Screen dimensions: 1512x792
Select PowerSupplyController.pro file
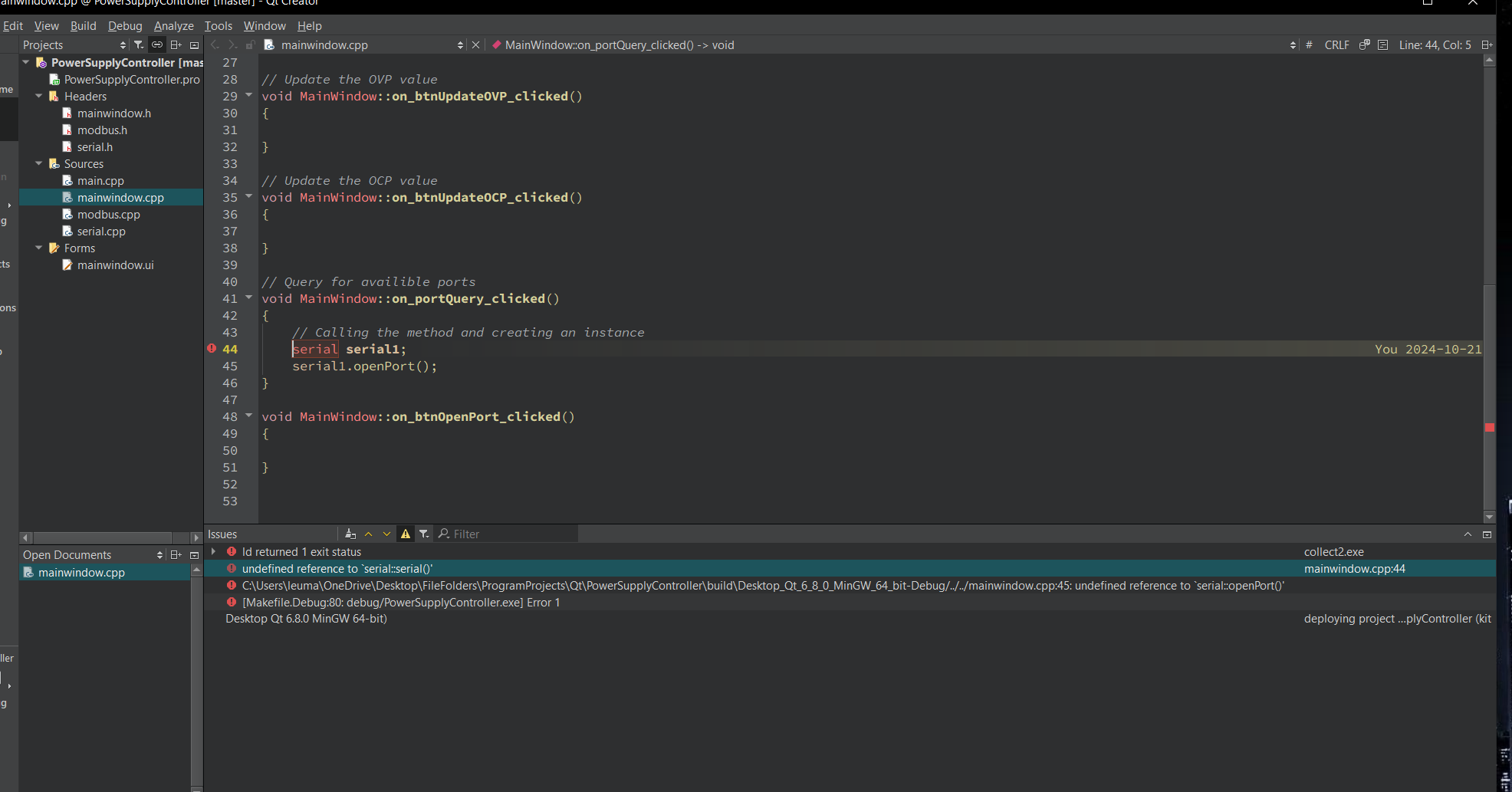(125, 80)
